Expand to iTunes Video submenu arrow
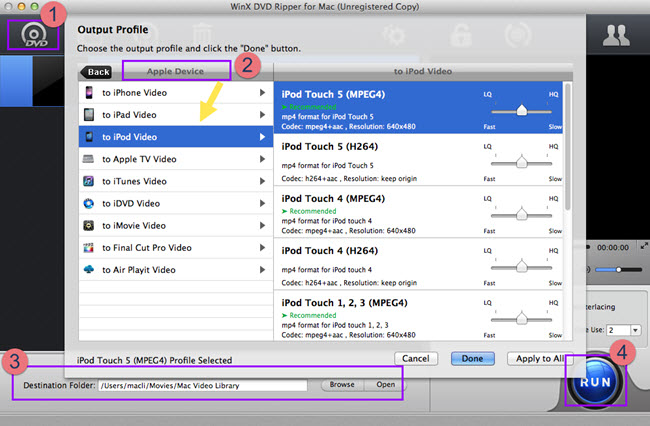The height and width of the screenshot is (426, 650). [x=262, y=181]
